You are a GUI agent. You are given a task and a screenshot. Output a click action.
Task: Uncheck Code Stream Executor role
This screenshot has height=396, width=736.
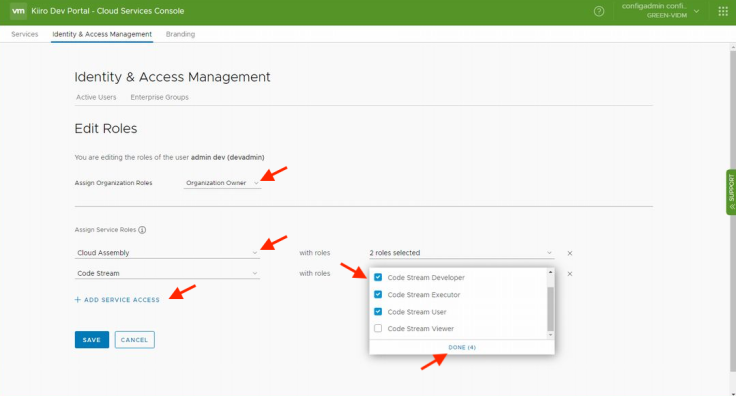pos(378,295)
